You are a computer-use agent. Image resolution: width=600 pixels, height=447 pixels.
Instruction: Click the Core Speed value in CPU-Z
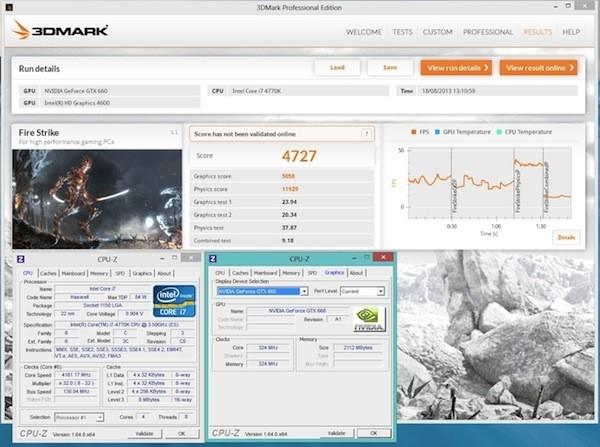[76, 375]
